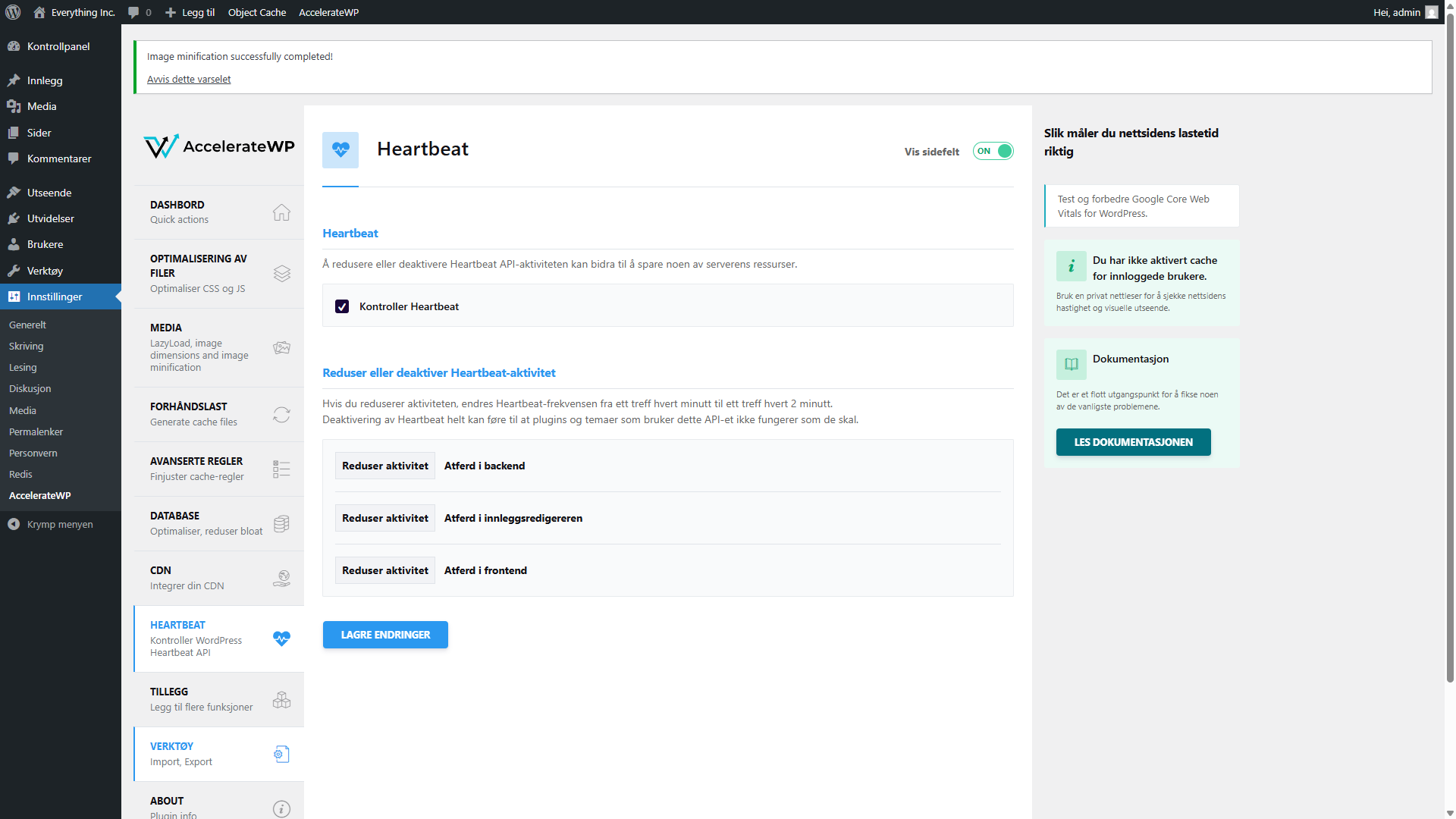The image size is (1456, 819).
Task: Click the Kommentarer speech bubble icon
Action: click(x=14, y=158)
